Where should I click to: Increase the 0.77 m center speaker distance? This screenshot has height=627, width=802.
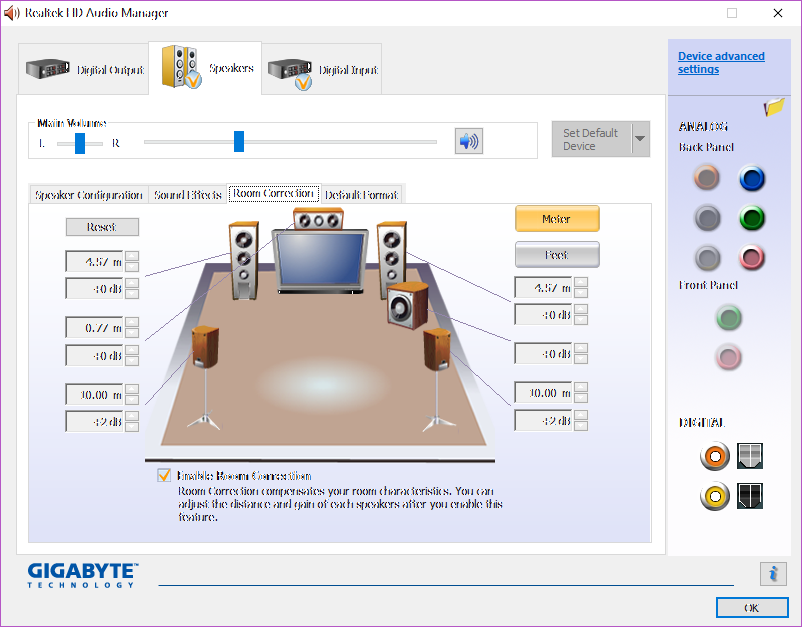point(132,323)
